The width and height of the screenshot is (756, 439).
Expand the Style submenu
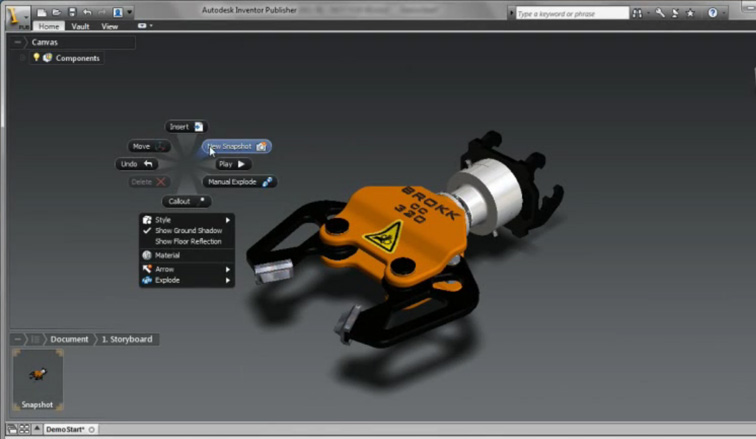point(187,219)
